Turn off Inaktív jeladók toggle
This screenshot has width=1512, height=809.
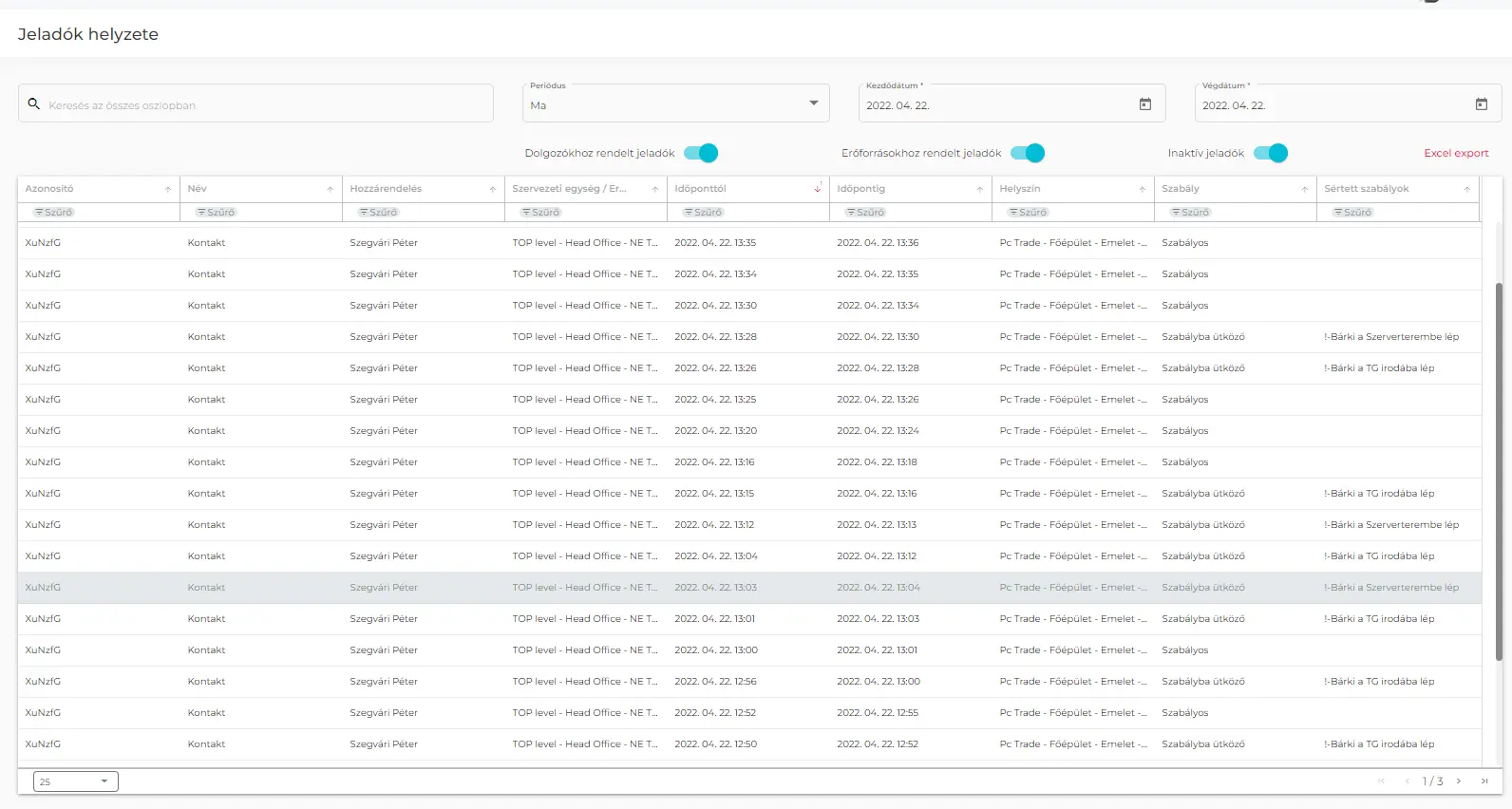(1271, 153)
